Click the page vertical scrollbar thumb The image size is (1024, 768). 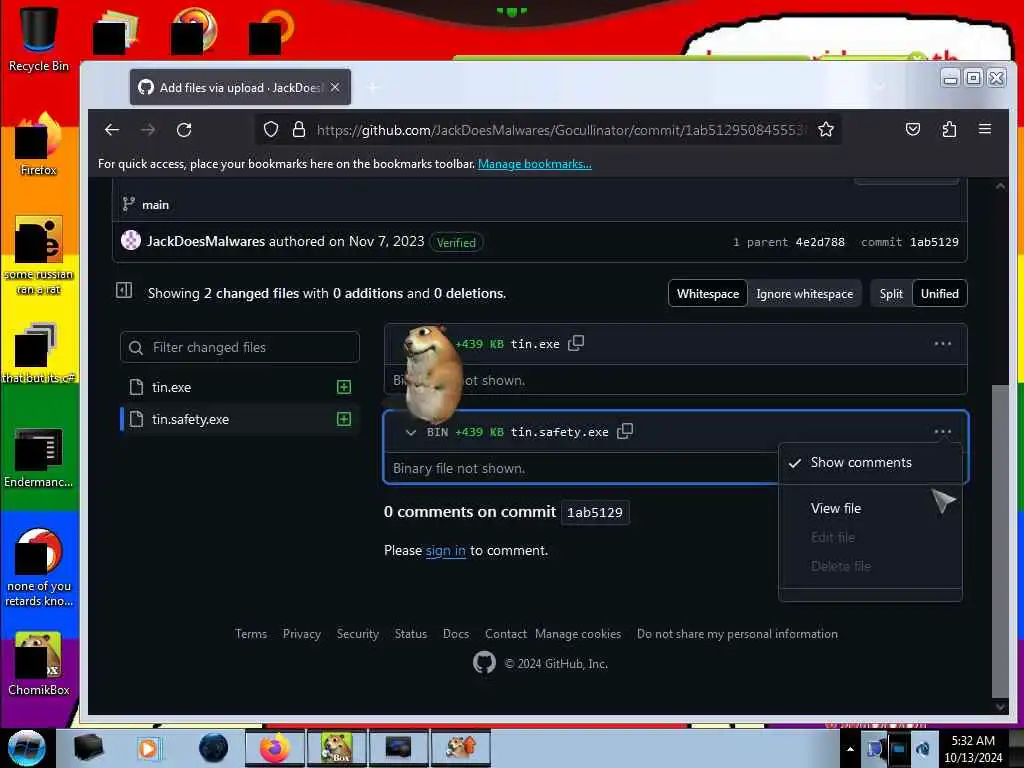[999, 541]
